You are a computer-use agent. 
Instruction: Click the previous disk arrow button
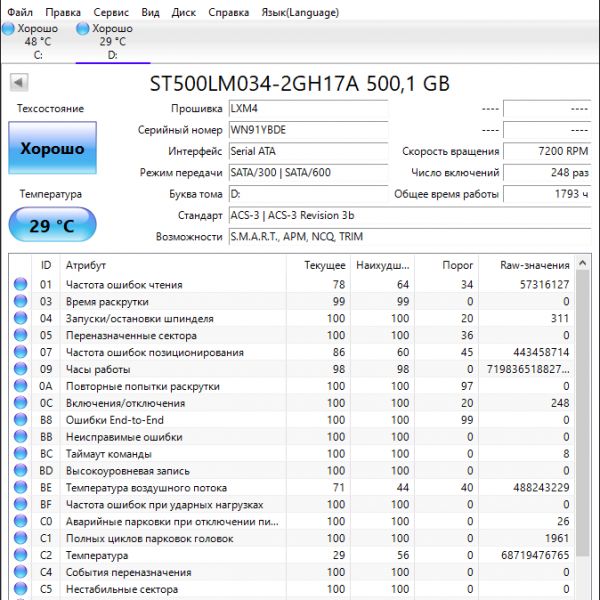(19, 82)
